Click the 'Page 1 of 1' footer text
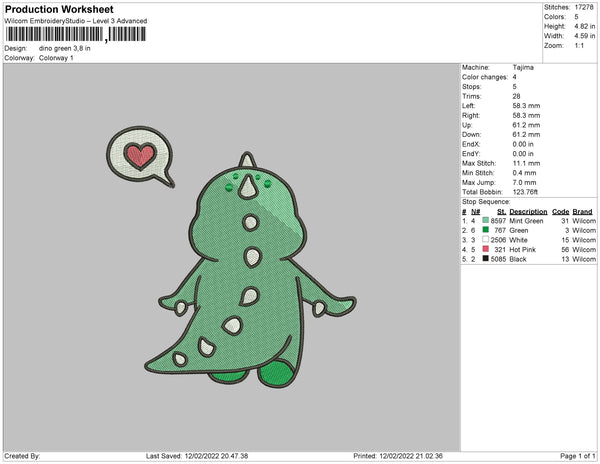Viewport: 600px width, 464px height. pyautogui.click(x=578, y=456)
